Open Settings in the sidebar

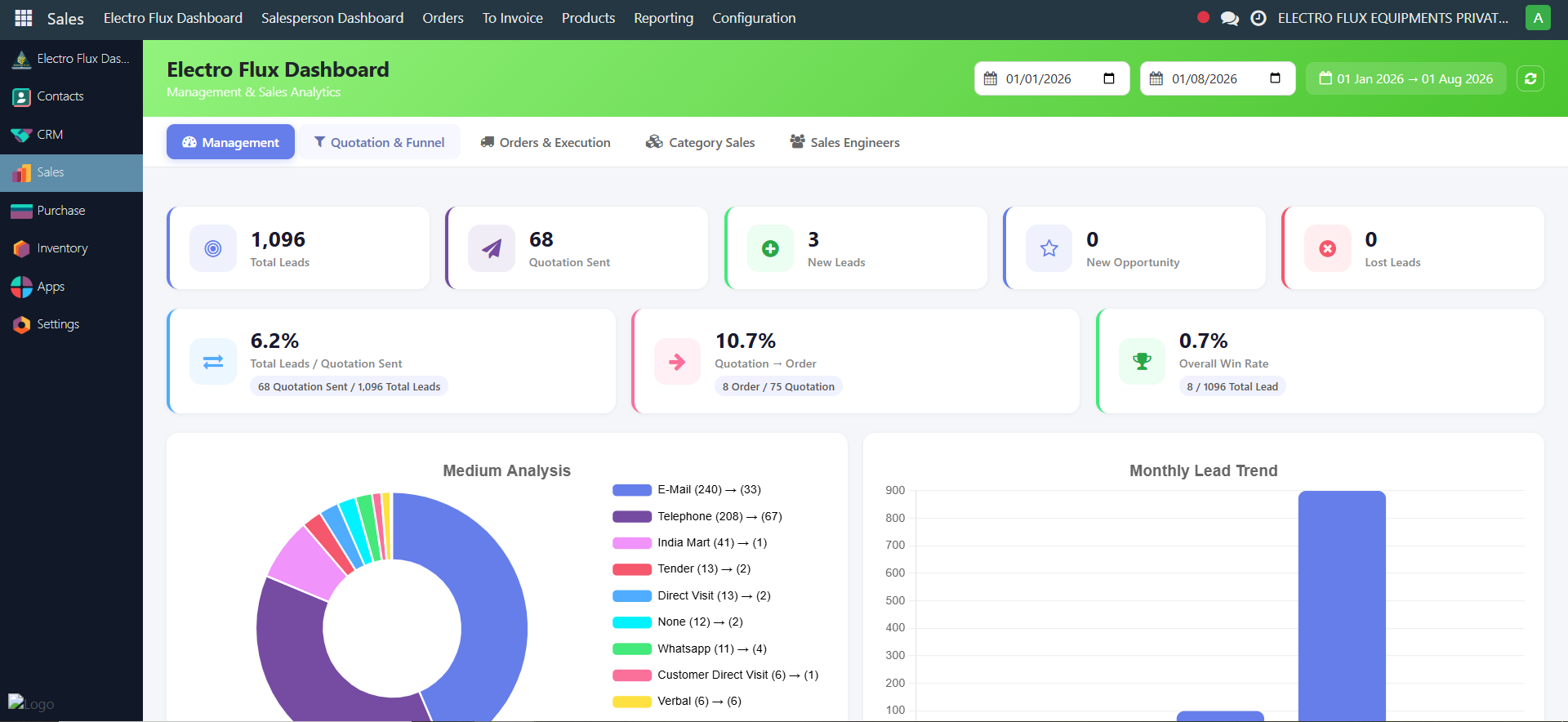pos(71,324)
